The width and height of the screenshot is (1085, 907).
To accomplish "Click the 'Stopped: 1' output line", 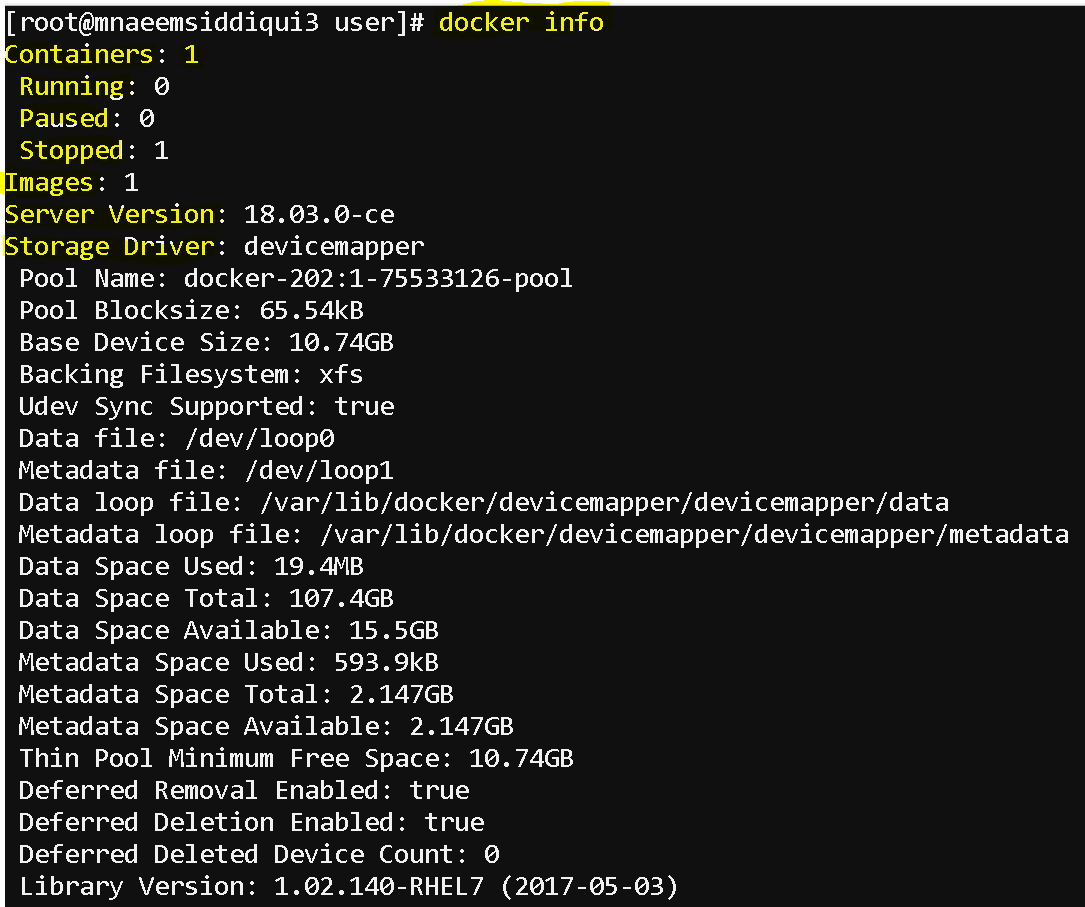I will pyautogui.click(x=94, y=150).
